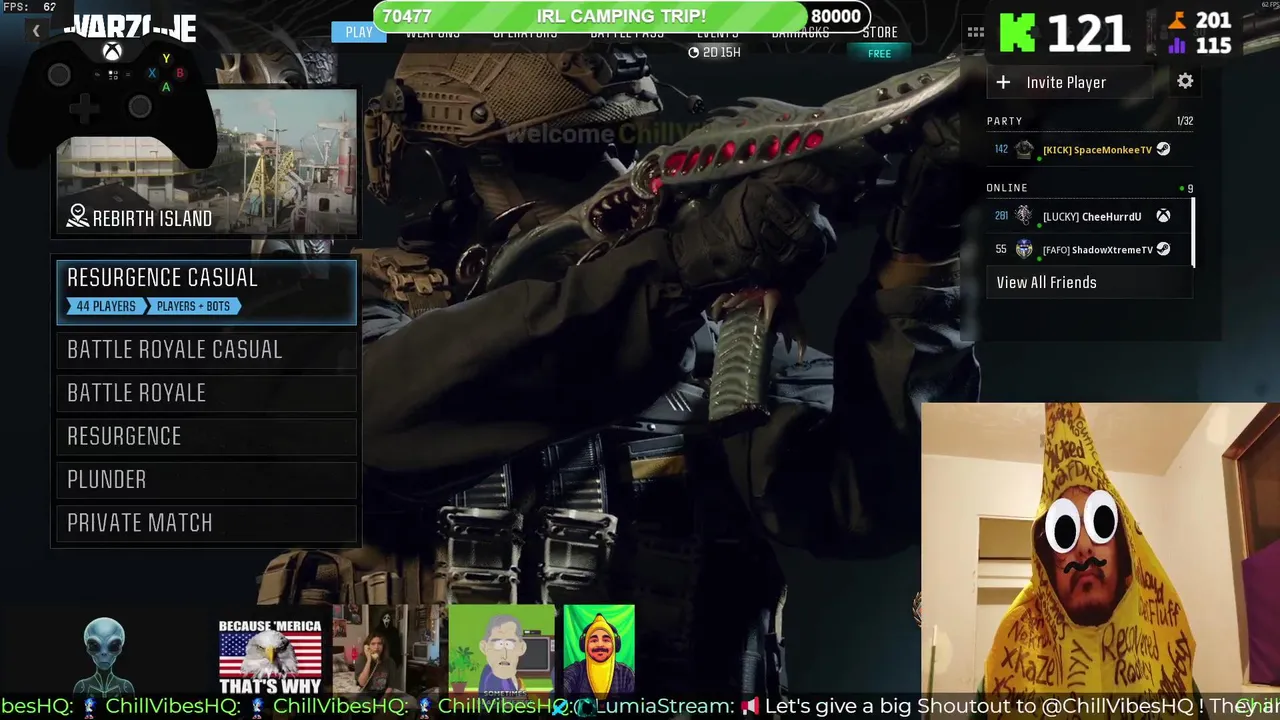Viewport: 1280px width, 720px height.
Task: Click the IRL Camping Trip goal bar
Action: pos(621,16)
